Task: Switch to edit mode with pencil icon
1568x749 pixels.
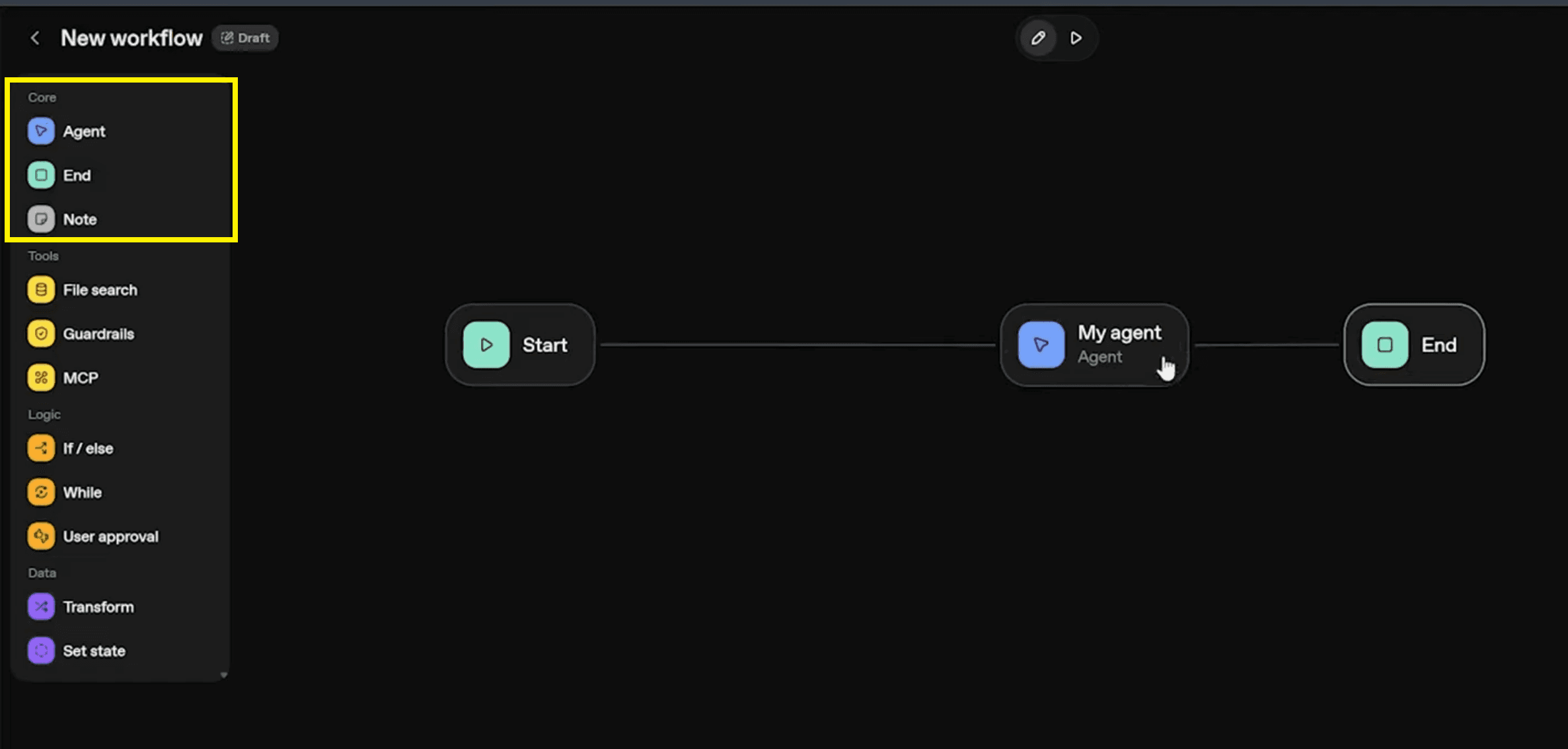Action: pos(1038,38)
